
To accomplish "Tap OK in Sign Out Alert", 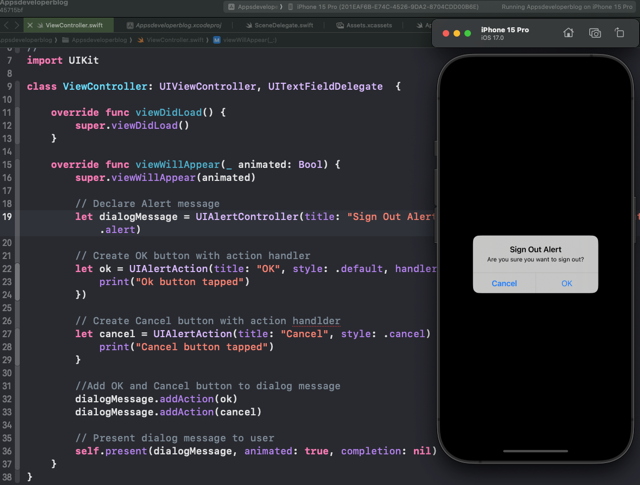I will [x=567, y=283].
